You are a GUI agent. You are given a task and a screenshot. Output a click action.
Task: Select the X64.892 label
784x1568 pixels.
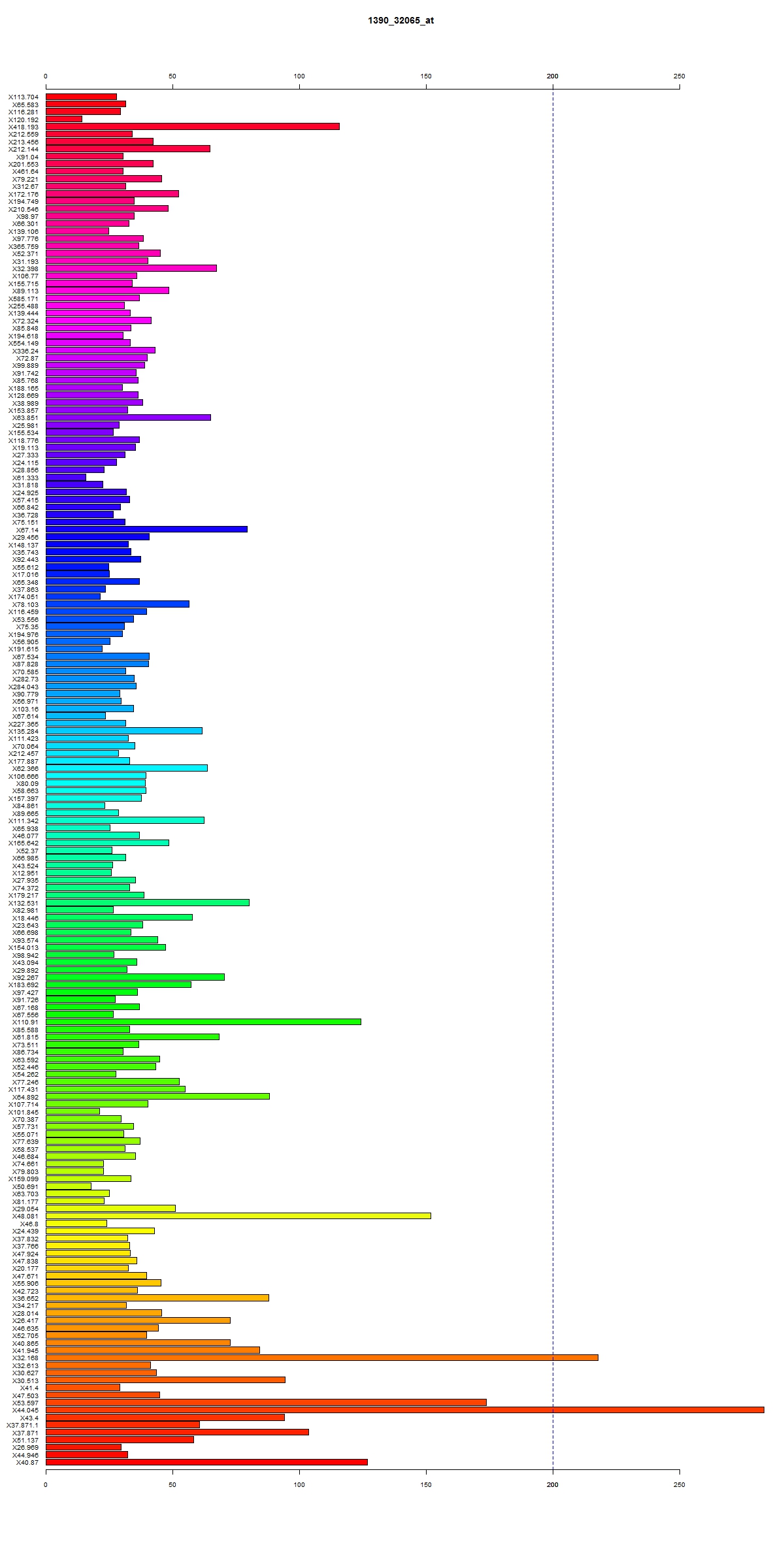click(25, 1097)
